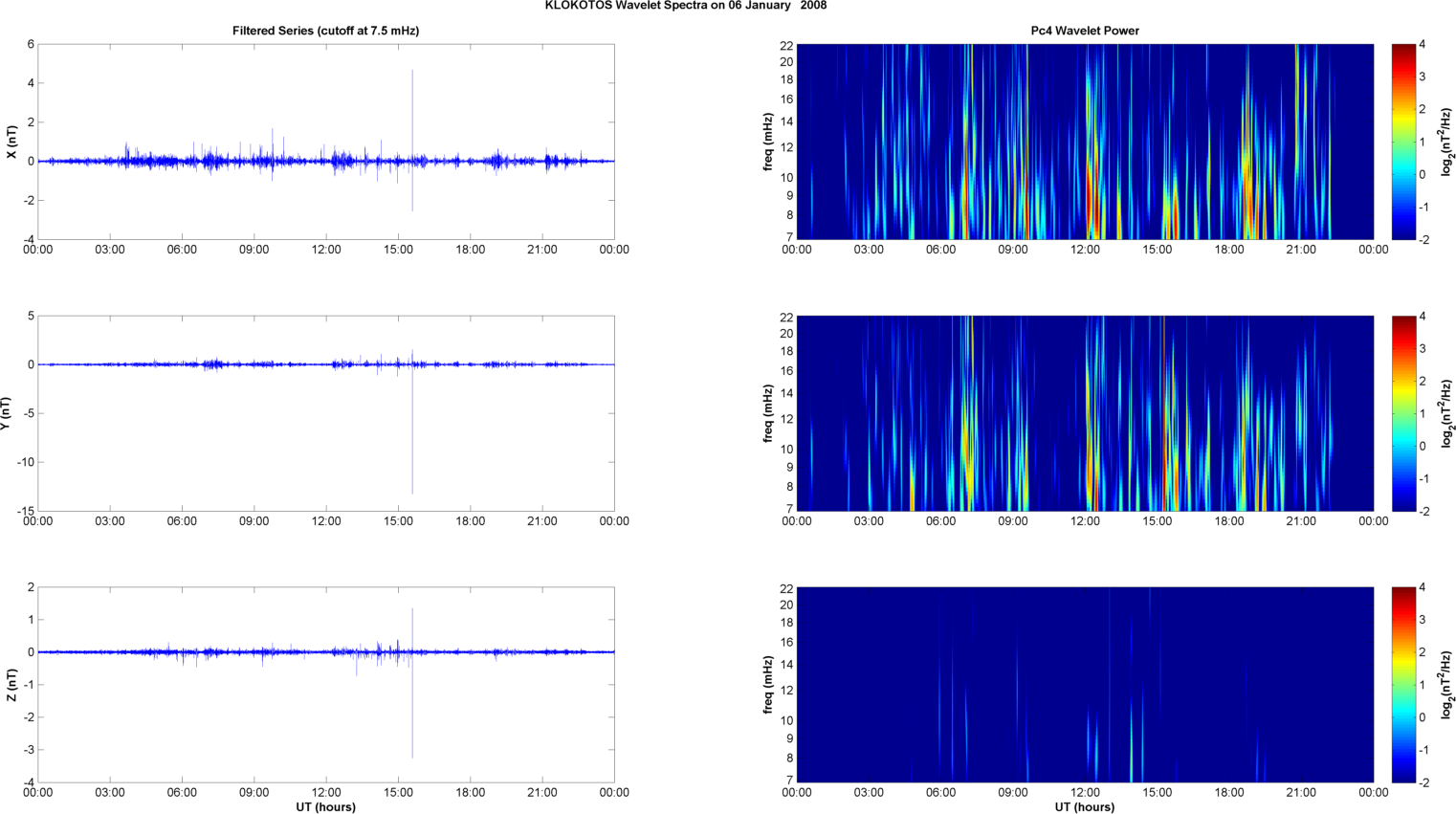This screenshot has width=1456, height=814.
Task: Select the Pc4 Wavelet Power column title
Action: pyautogui.click(x=1084, y=31)
